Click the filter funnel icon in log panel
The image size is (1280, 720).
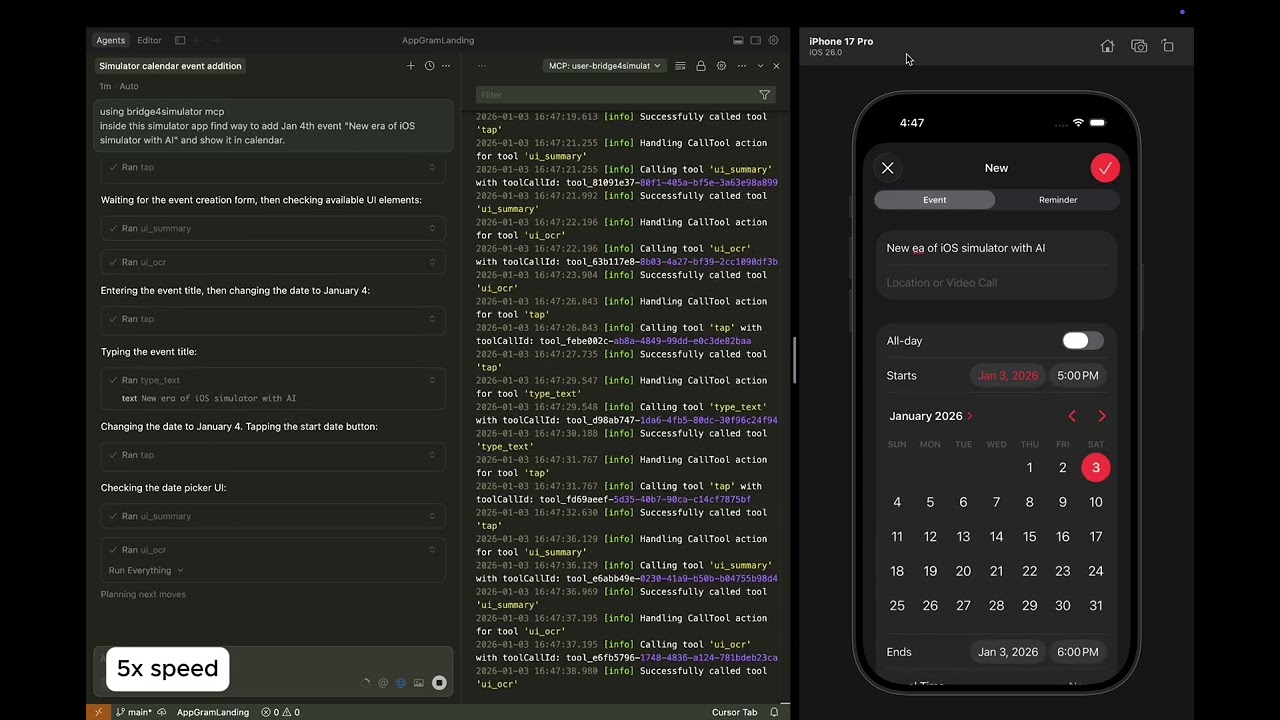pyautogui.click(x=765, y=94)
